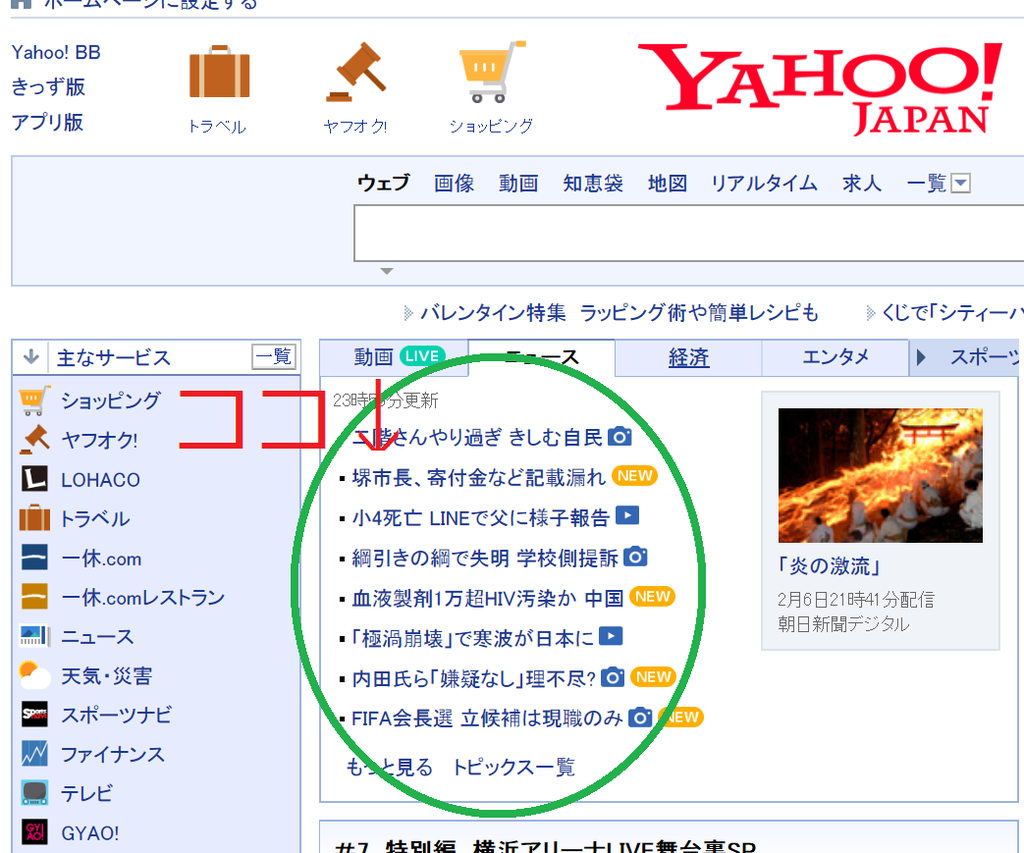The width and height of the screenshot is (1024, 853).
Task: Click the GYAO! icon in sidebar
Action: [x=35, y=832]
